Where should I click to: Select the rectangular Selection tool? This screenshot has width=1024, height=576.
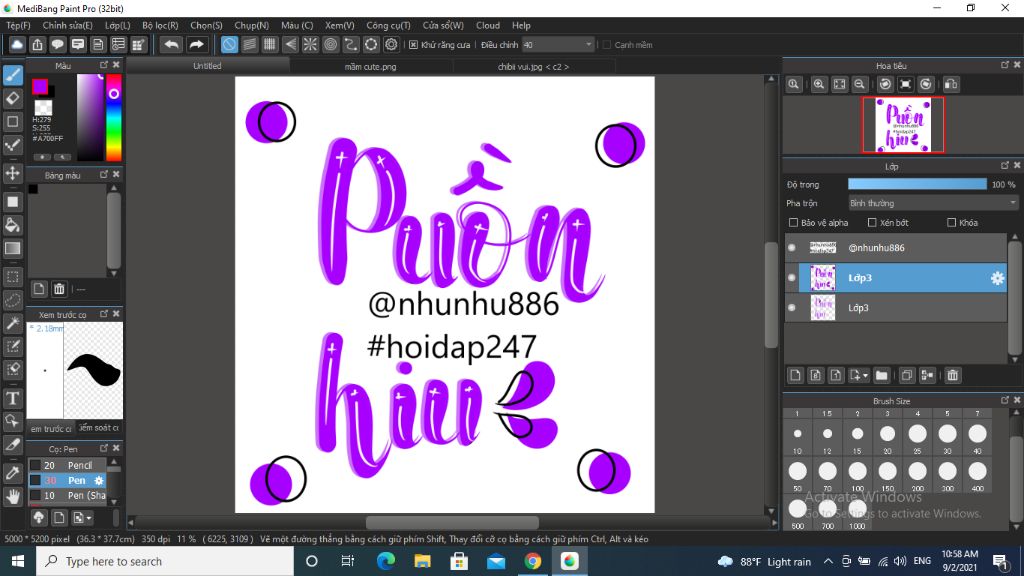coord(12,277)
